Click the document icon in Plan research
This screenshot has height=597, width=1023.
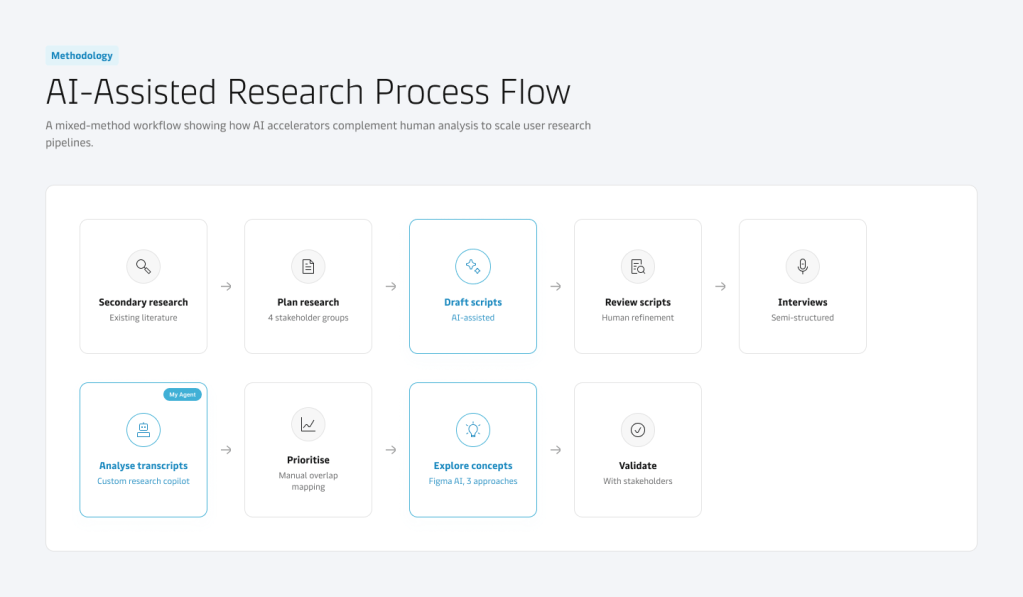(308, 266)
